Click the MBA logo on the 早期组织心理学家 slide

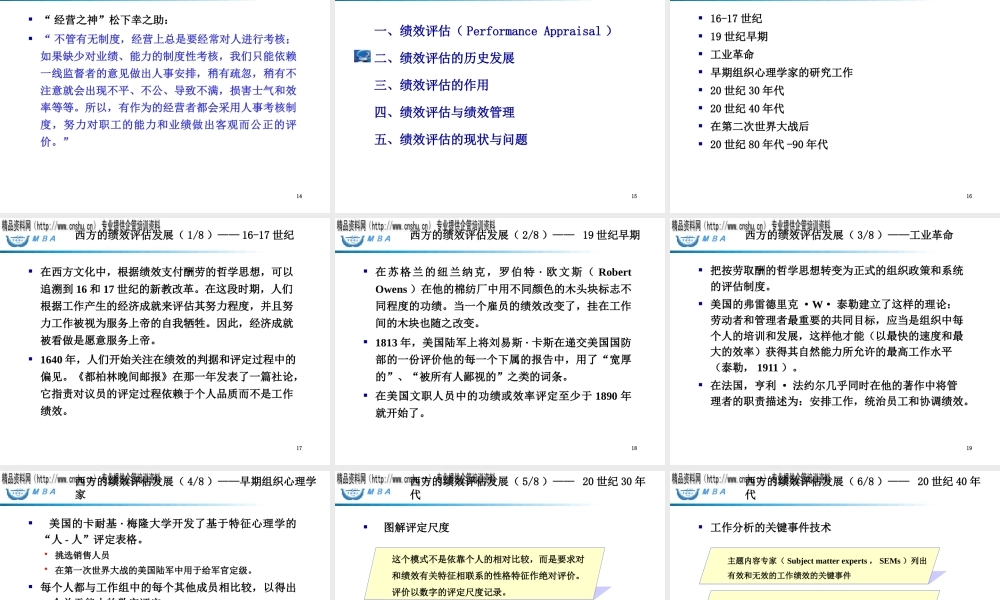pyautogui.click(x=31, y=492)
